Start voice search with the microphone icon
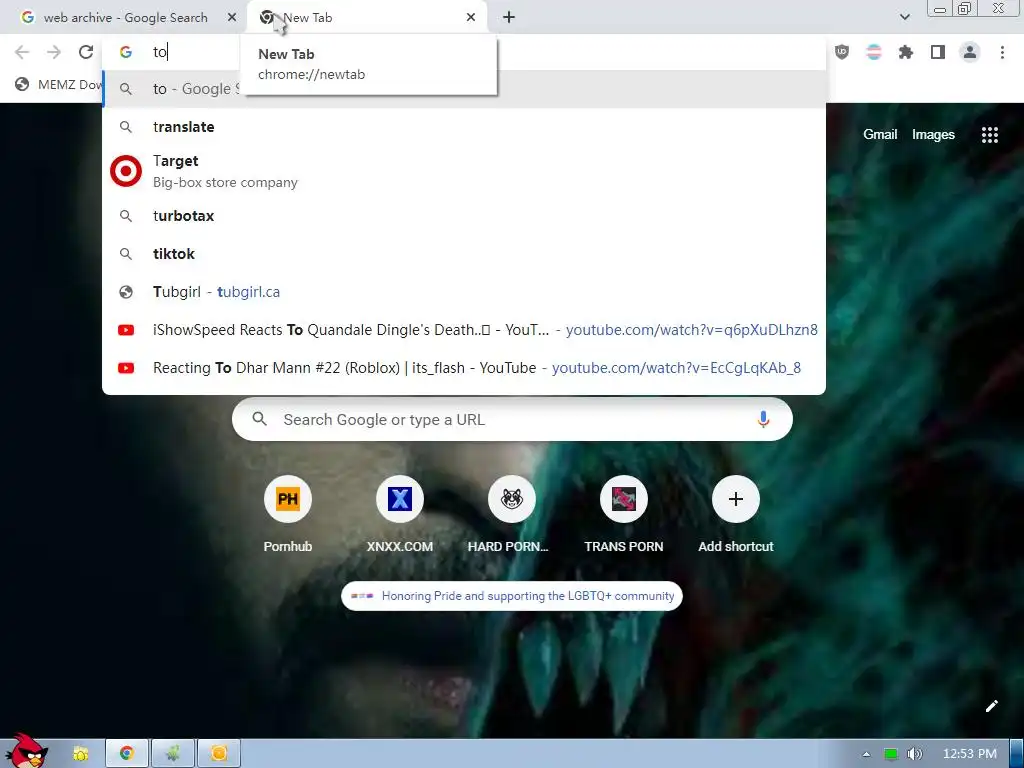The height and width of the screenshot is (768, 1024). click(763, 419)
